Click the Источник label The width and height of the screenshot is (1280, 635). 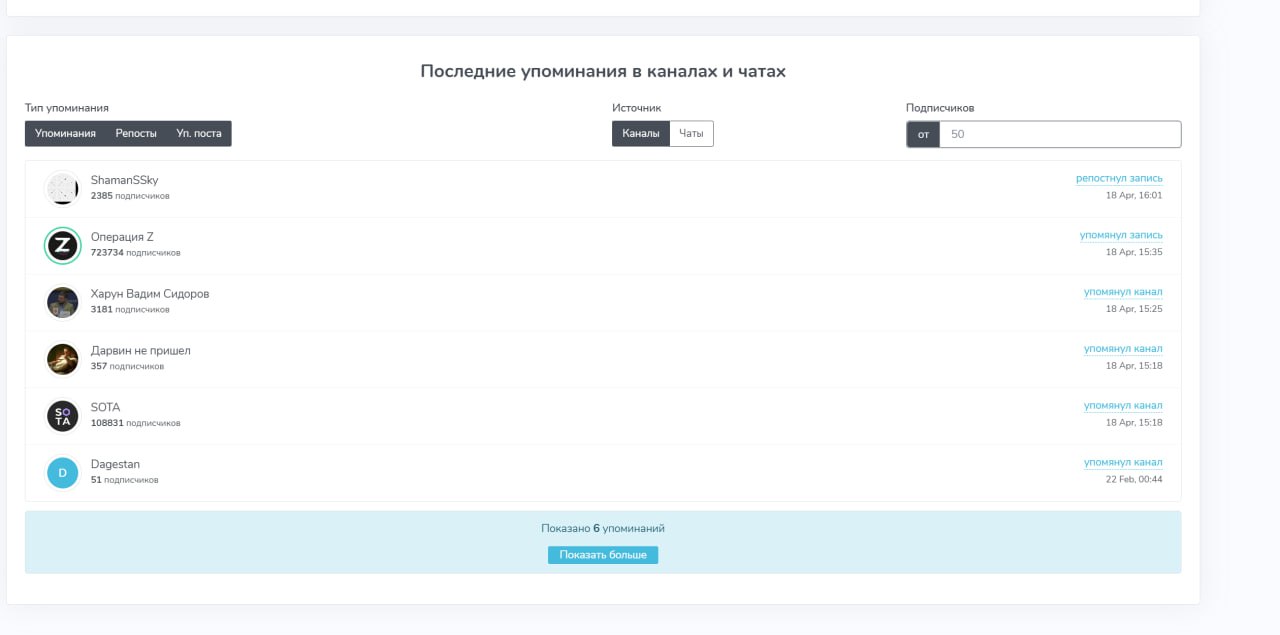(x=636, y=108)
